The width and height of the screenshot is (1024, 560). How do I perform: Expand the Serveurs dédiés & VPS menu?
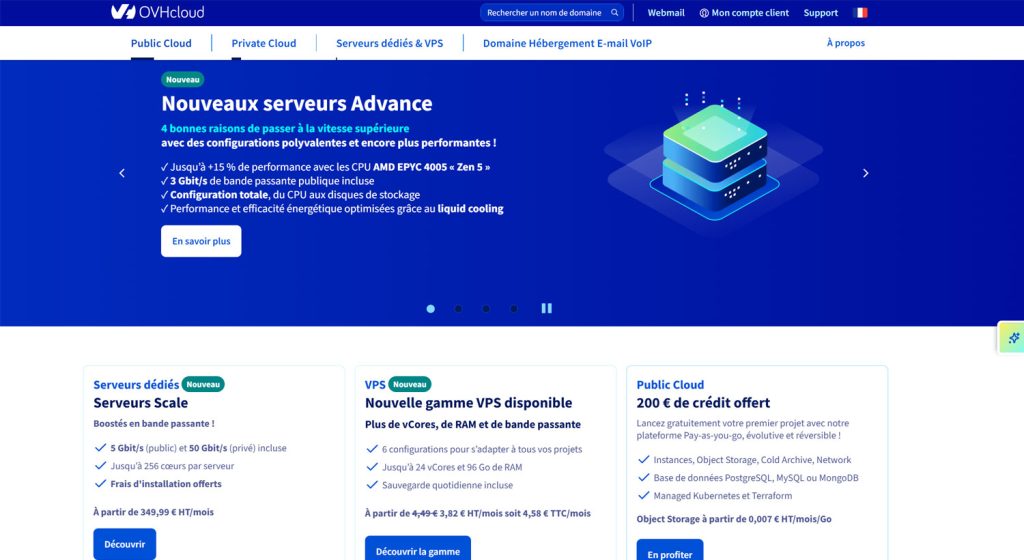click(389, 43)
